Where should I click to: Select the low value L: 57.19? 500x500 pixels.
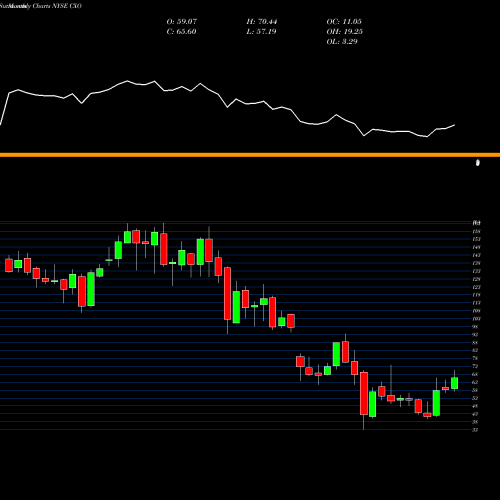pos(261,32)
